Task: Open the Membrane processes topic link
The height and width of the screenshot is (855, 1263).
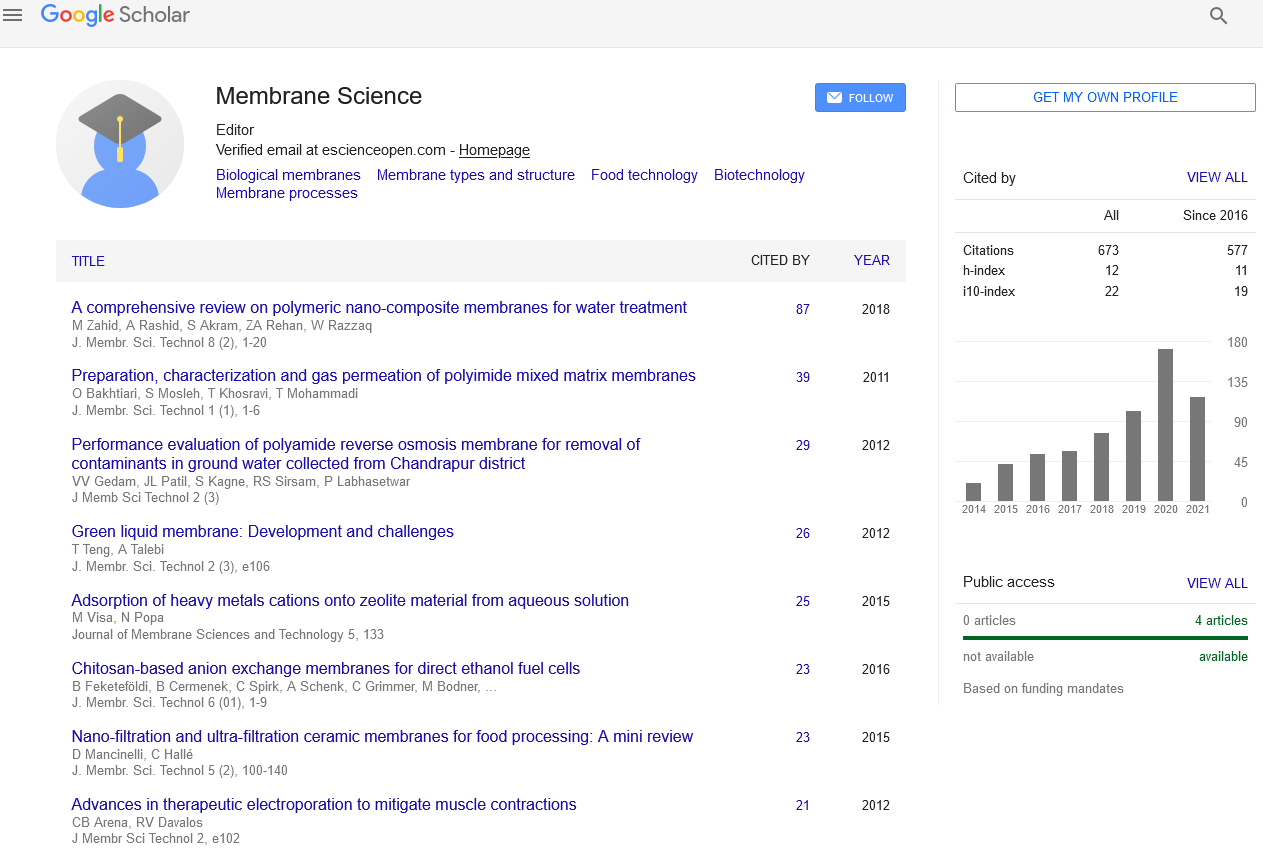Action: 286,193
